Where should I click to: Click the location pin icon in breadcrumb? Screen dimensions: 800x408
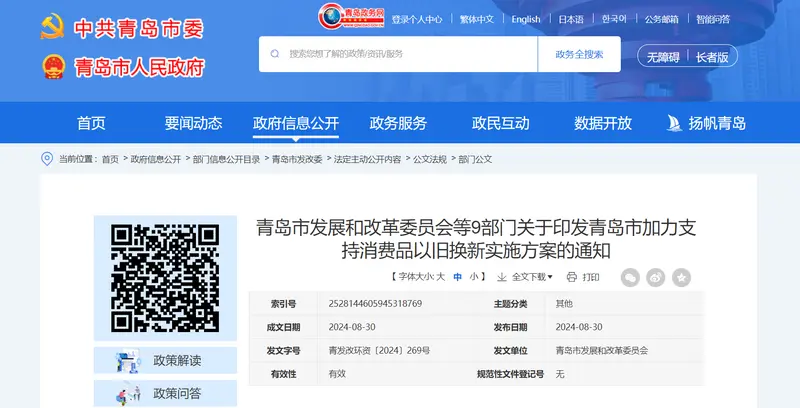point(46,159)
